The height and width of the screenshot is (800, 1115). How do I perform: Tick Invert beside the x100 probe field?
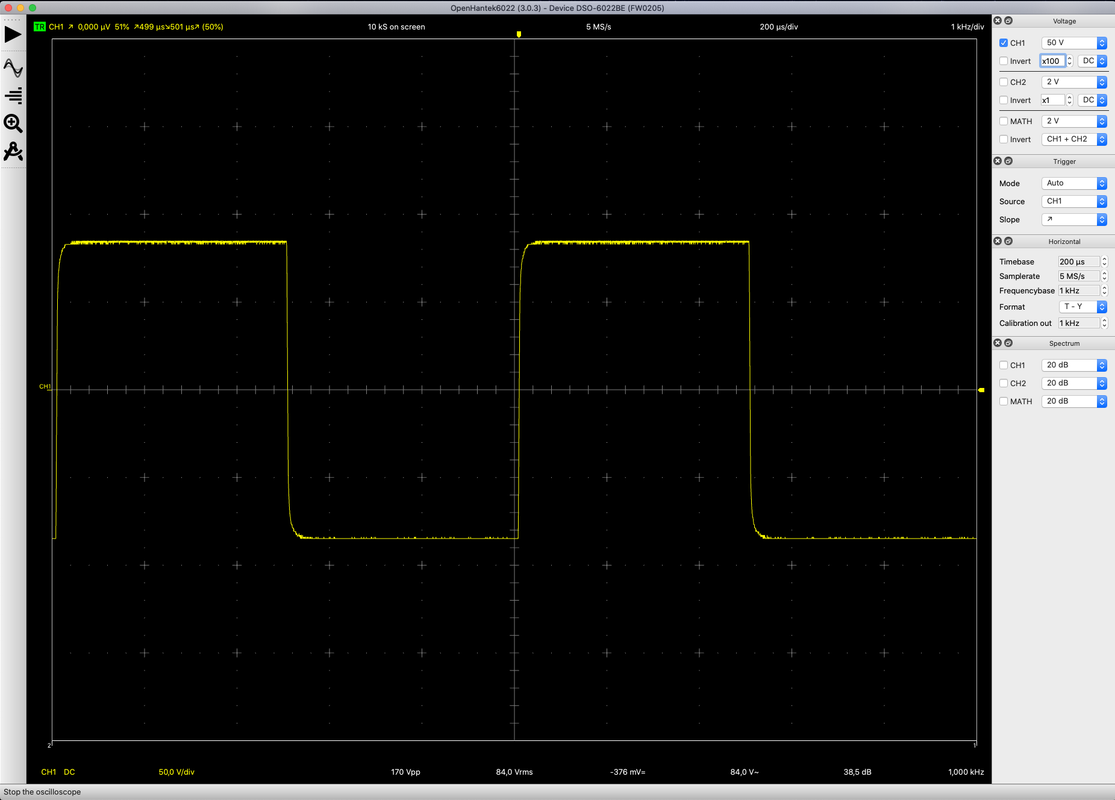(1003, 61)
